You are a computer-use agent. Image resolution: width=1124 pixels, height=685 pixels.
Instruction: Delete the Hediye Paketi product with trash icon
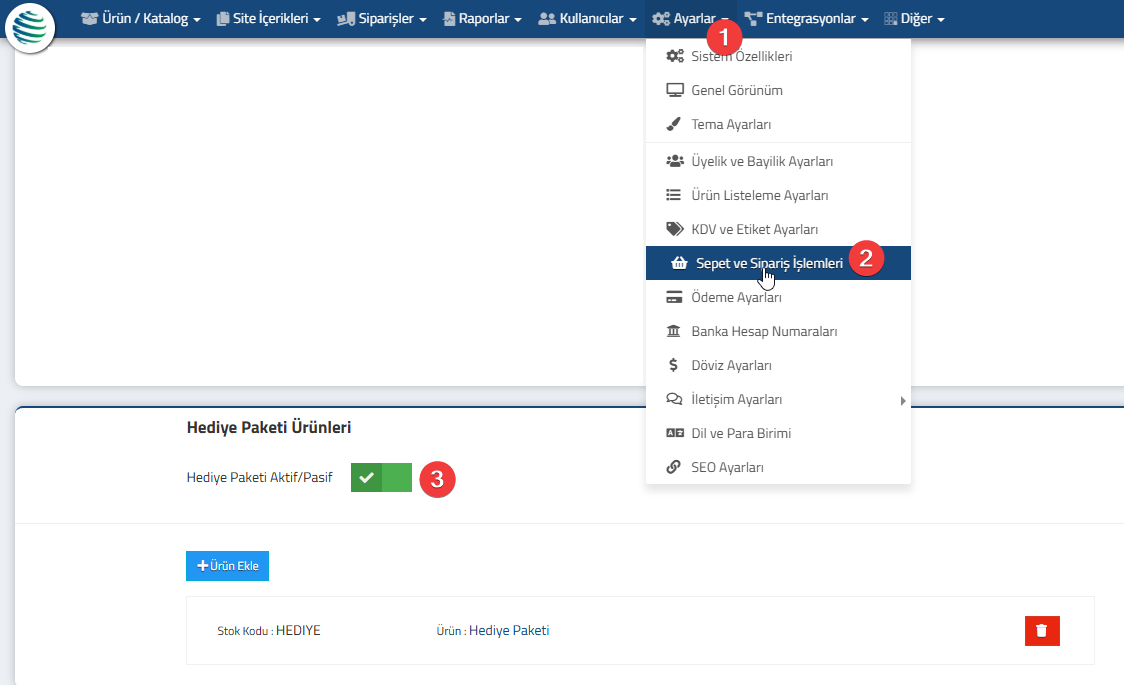[x=1042, y=631]
